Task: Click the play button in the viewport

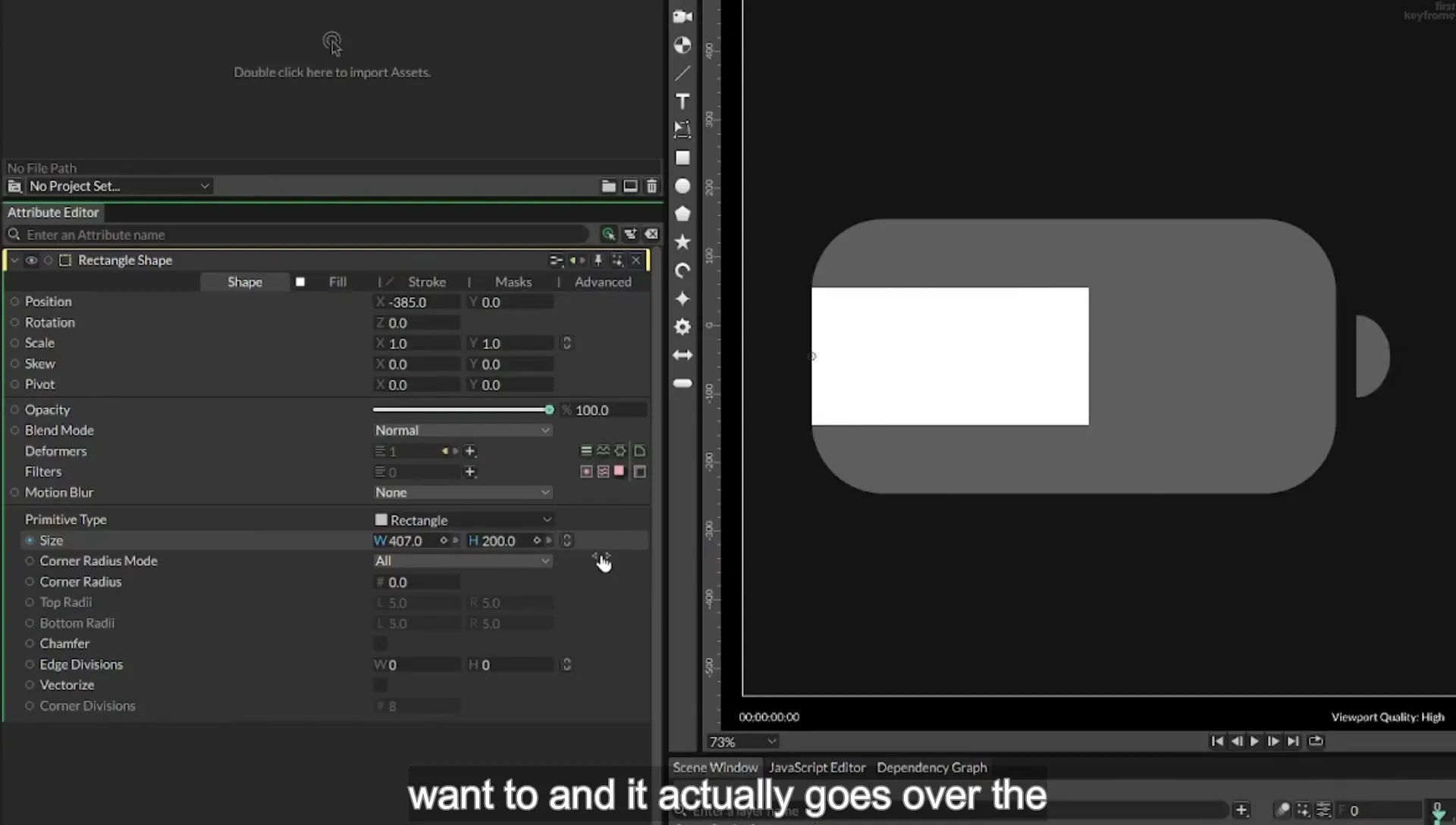Action: tap(1254, 741)
